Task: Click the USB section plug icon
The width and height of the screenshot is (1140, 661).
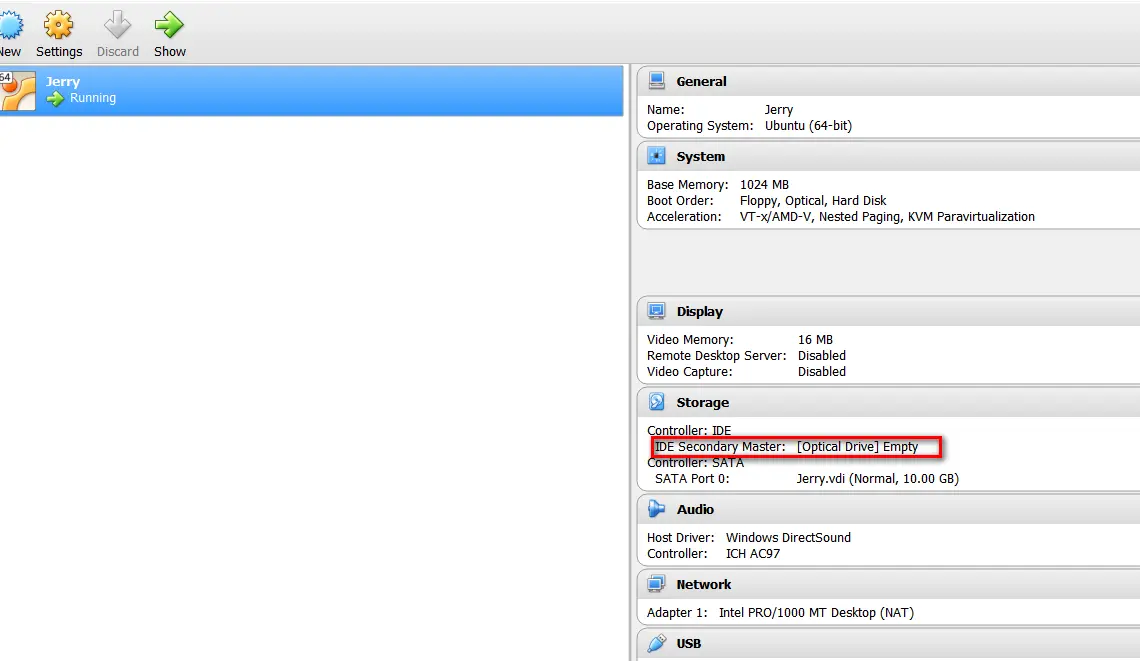Action: 657,643
